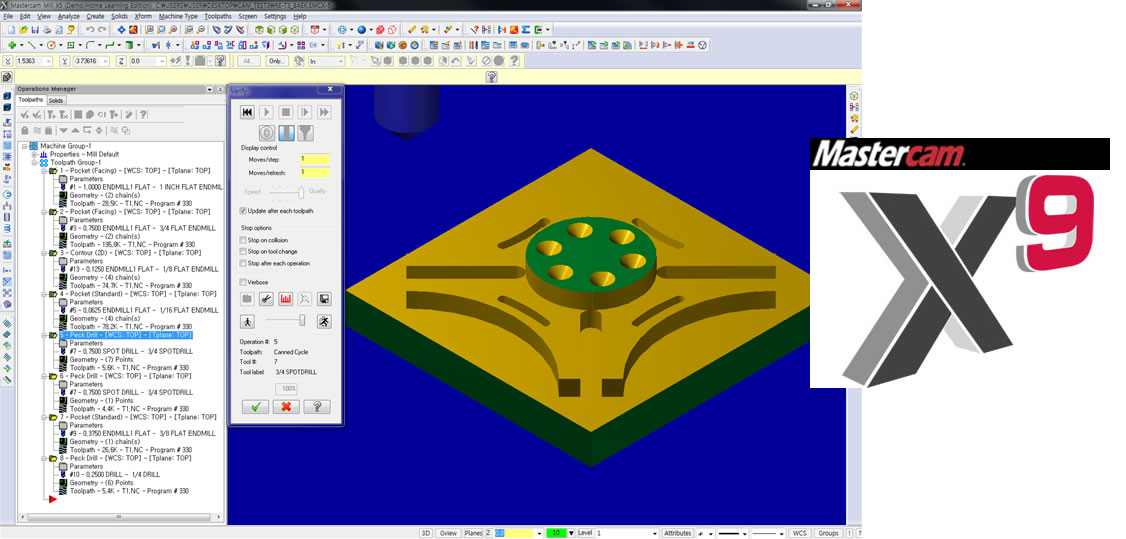Screen dimensions: 1126x539
Task: Click the floppy save stock icon in Verify
Action: pyautogui.click(x=324, y=298)
